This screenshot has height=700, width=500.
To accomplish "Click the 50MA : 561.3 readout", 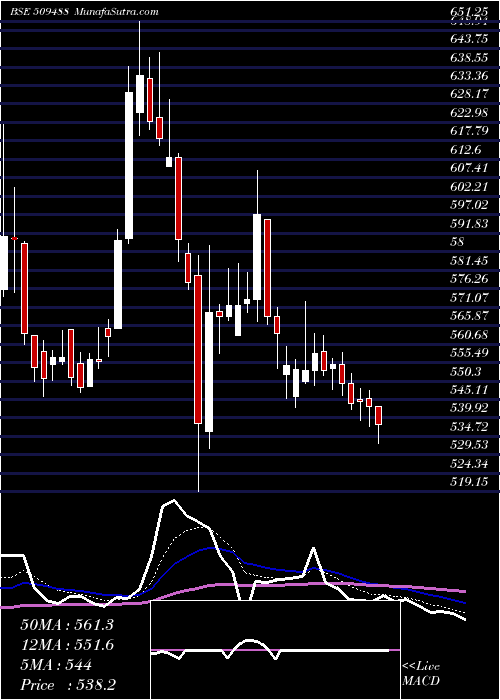I will 67,625.
